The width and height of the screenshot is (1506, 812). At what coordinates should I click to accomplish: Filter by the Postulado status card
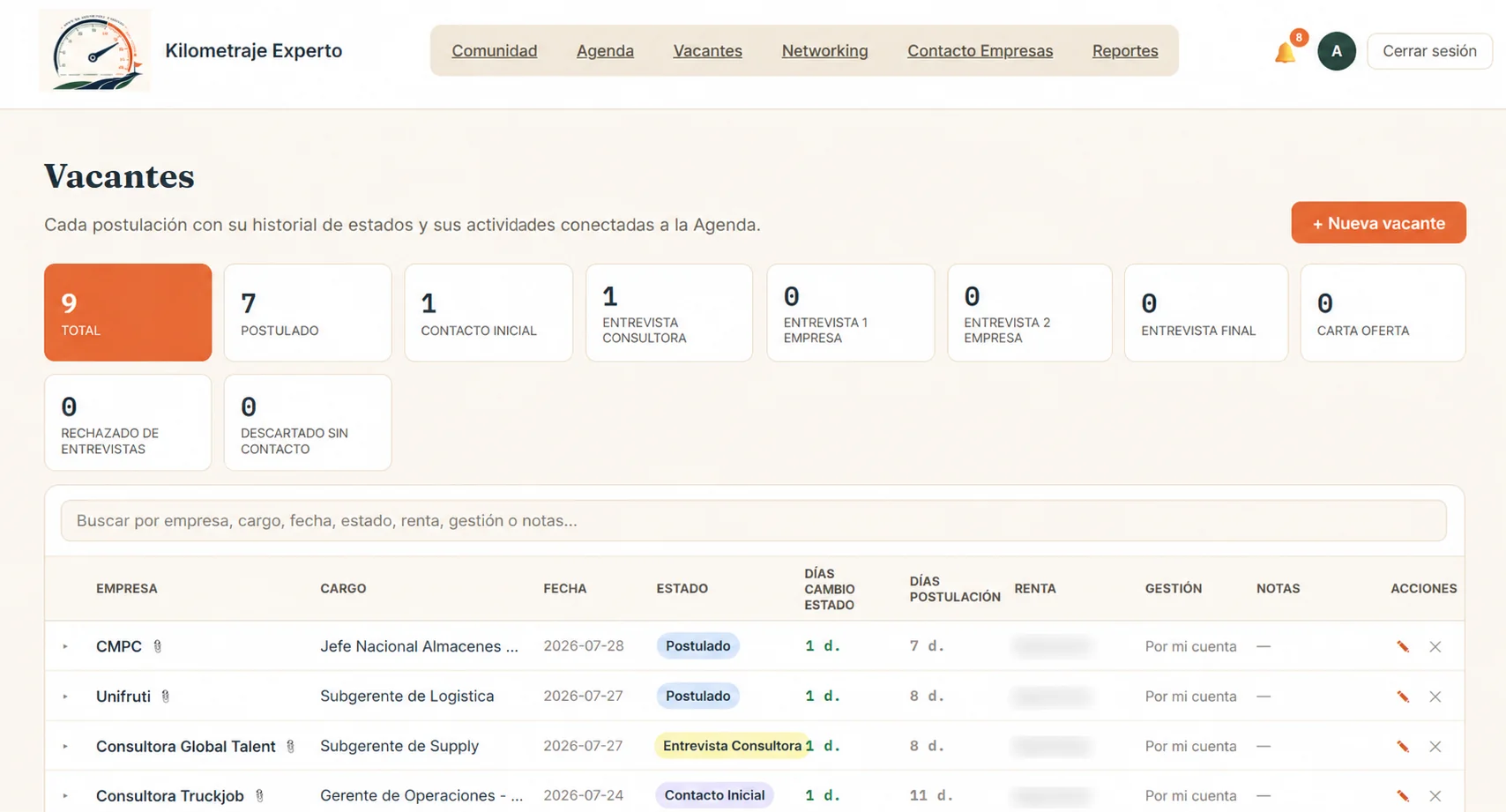point(308,312)
